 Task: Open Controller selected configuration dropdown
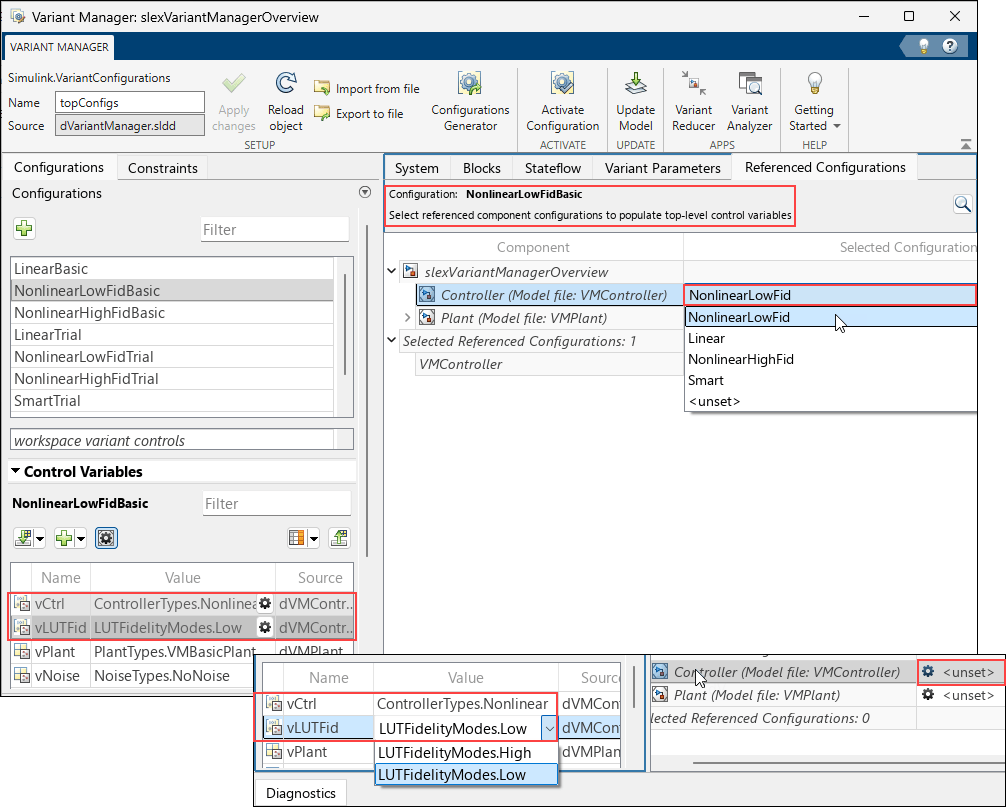coord(831,295)
